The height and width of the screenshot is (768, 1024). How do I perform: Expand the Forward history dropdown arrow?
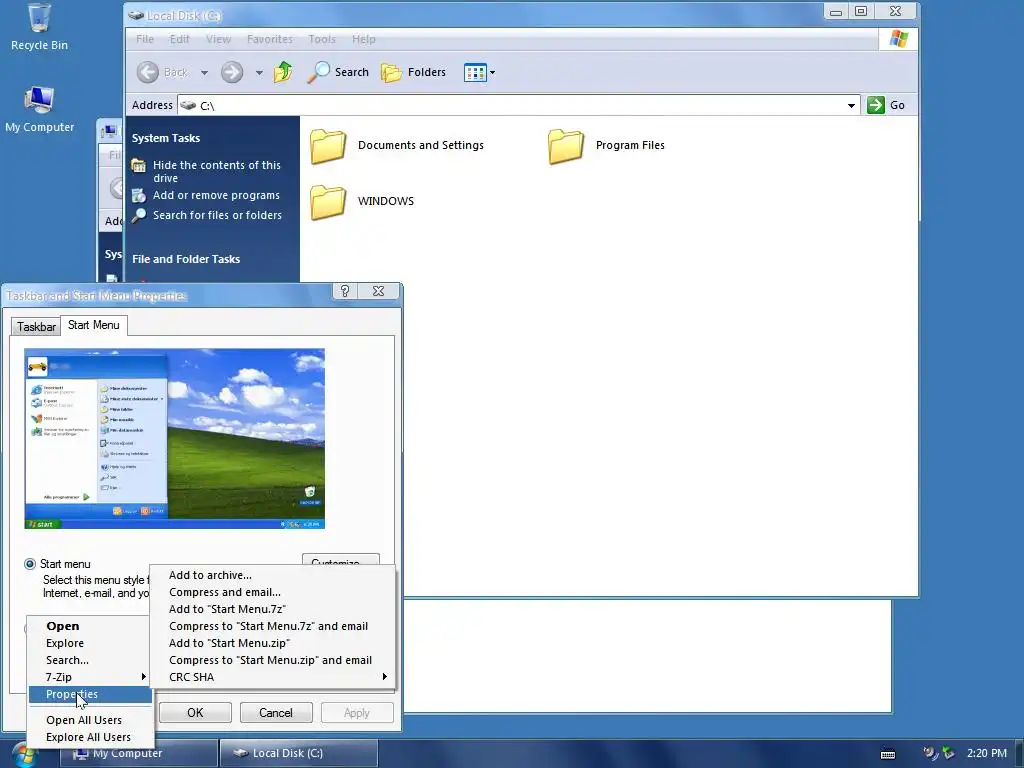point(259,72)
